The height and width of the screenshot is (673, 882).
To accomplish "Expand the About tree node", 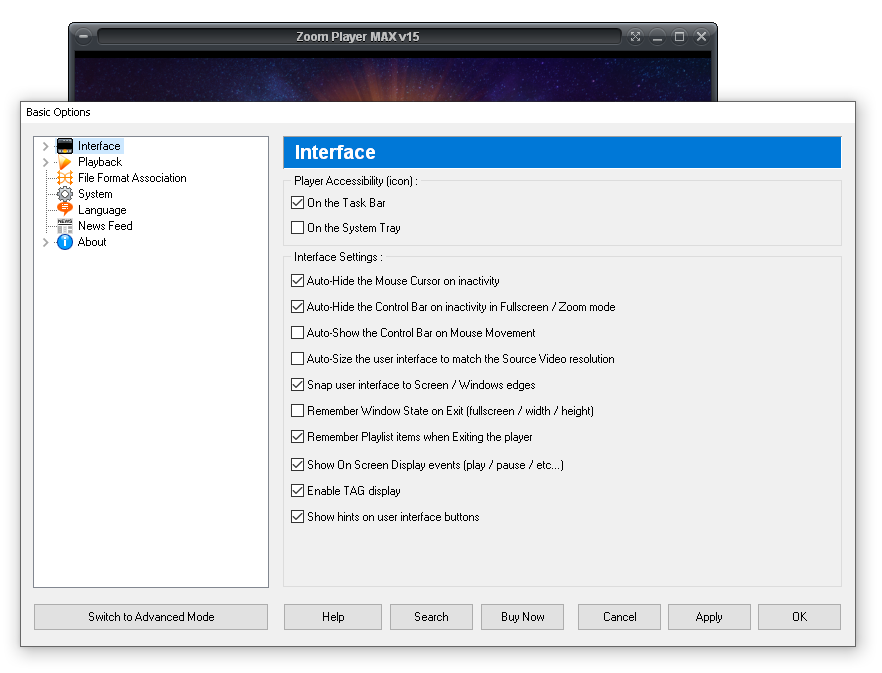I will (46, 242).
